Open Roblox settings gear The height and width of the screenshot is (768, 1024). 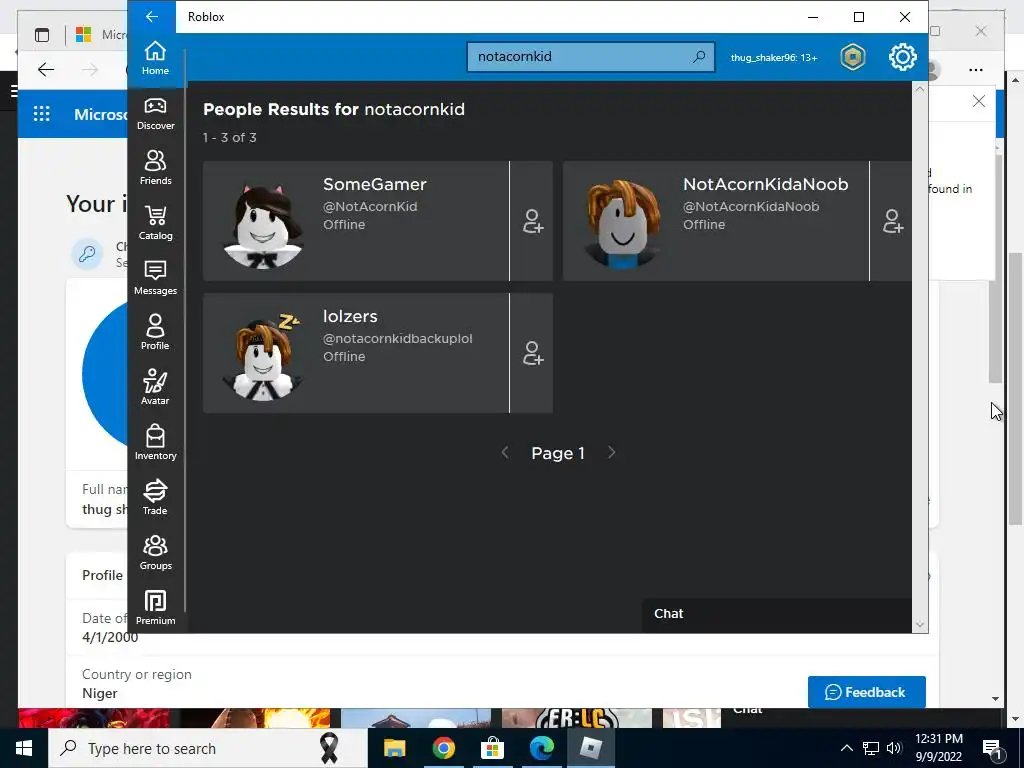[x=903, y=57]
